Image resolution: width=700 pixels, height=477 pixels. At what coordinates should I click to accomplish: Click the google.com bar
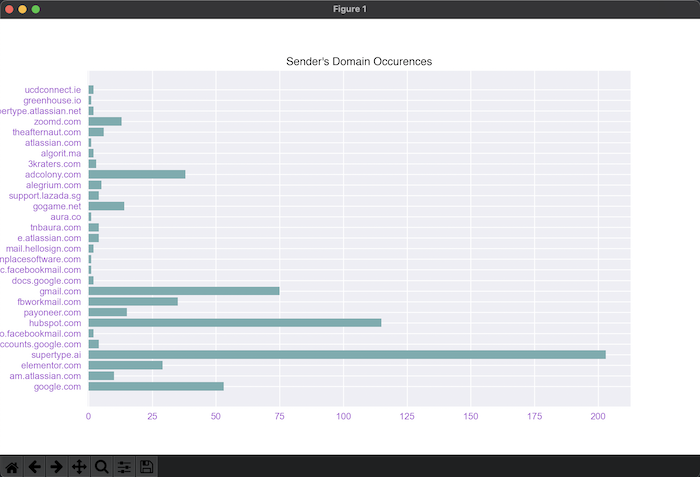[x=156, y=386]
